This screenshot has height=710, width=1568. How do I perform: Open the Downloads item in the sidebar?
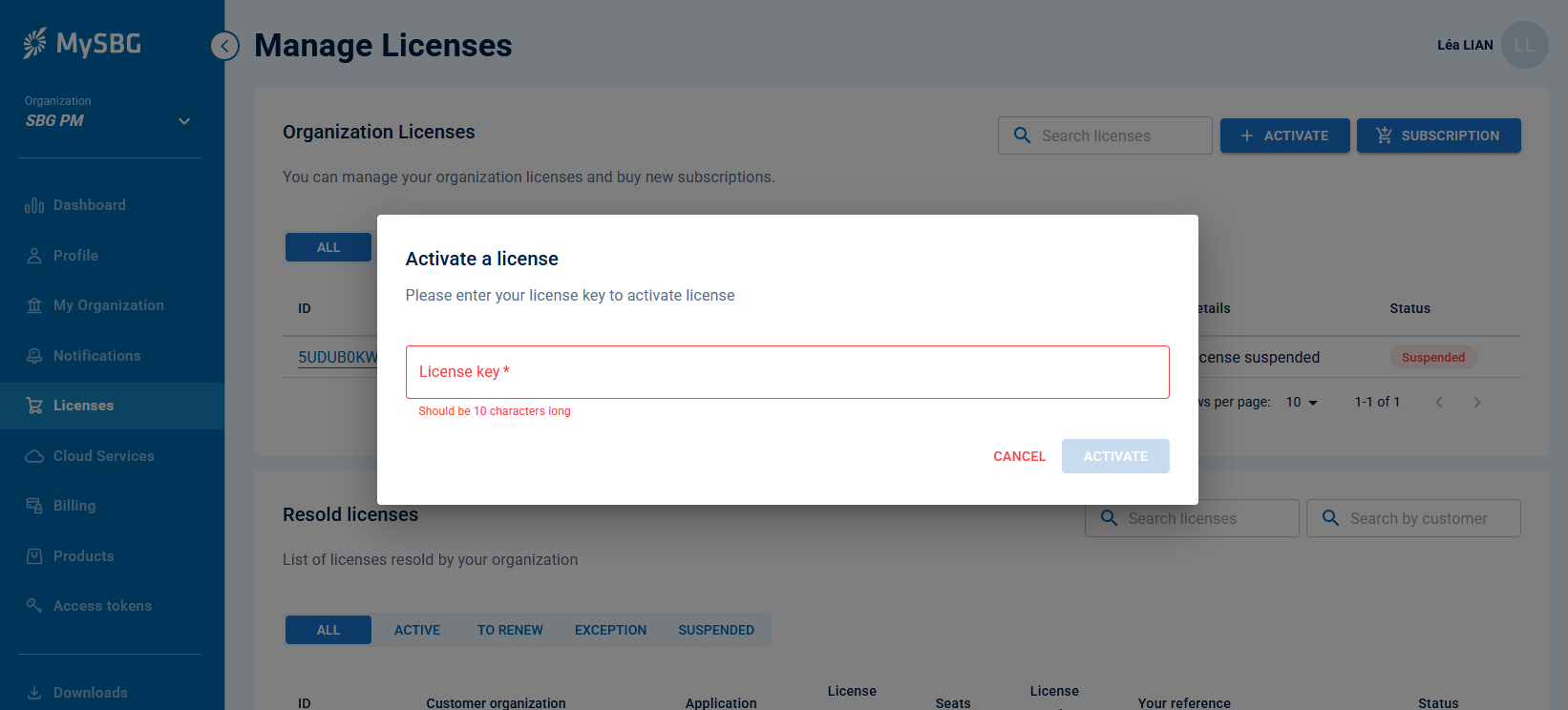click(x=90, y=693)
